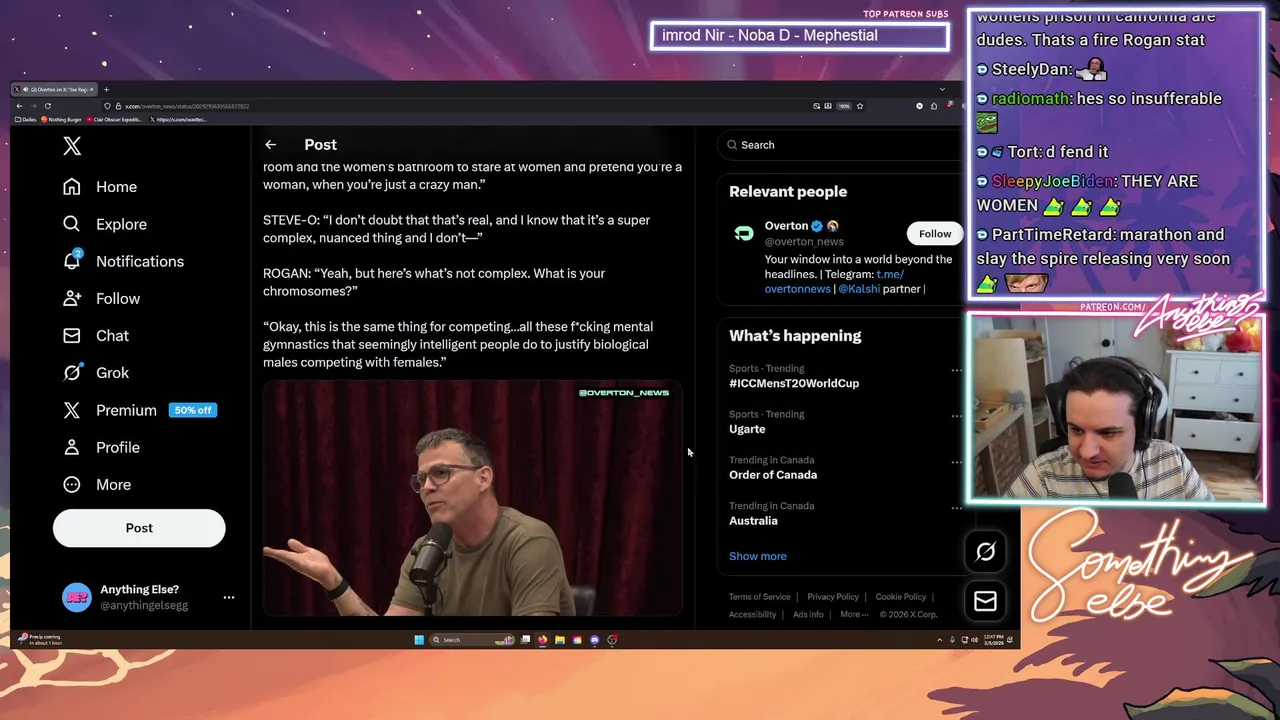Open More circle icon in sidebar
Screen dimensions: 1280x720
coord(72,484)
